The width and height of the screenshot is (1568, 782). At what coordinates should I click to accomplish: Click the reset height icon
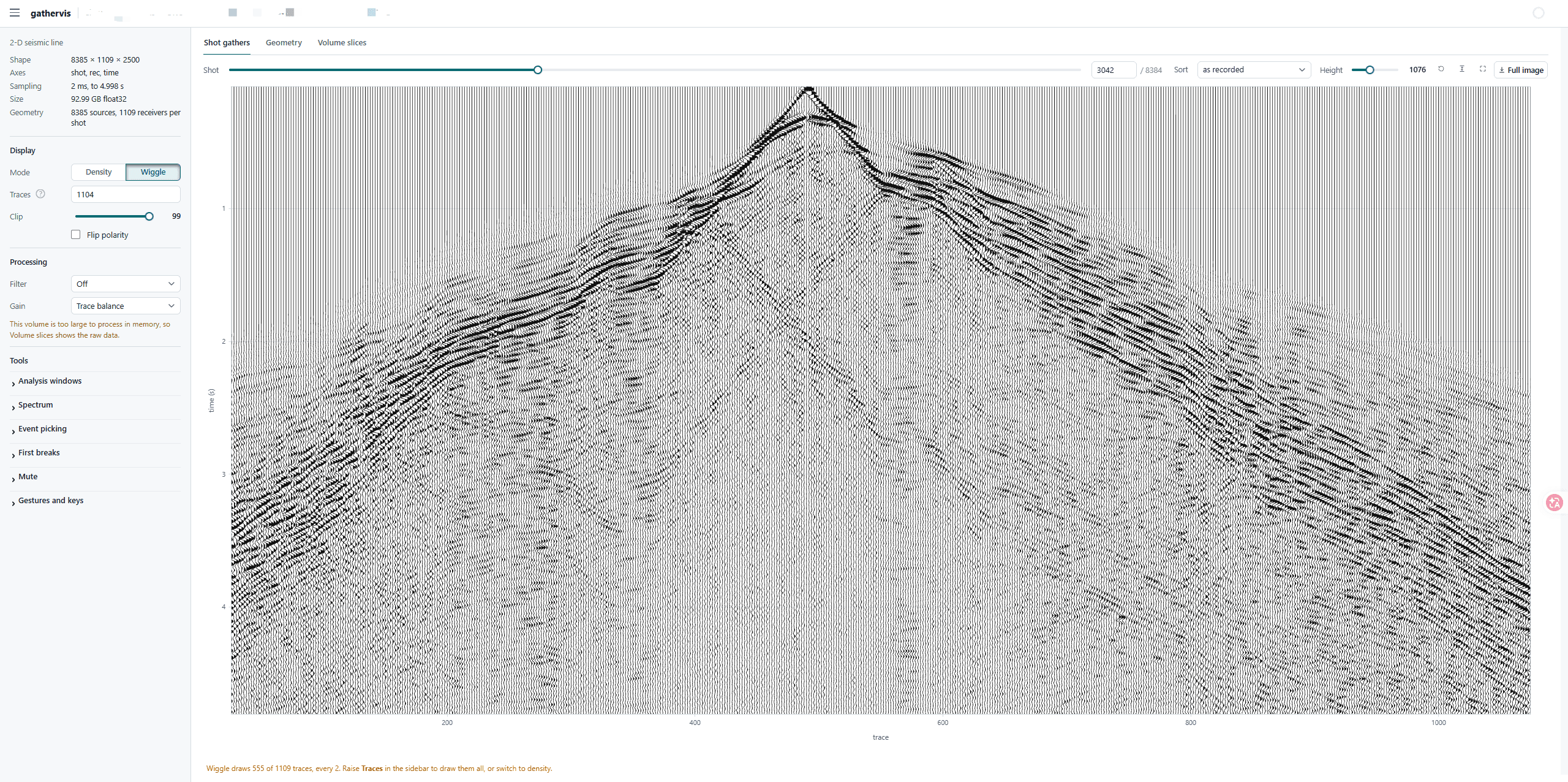[1441, 69]
